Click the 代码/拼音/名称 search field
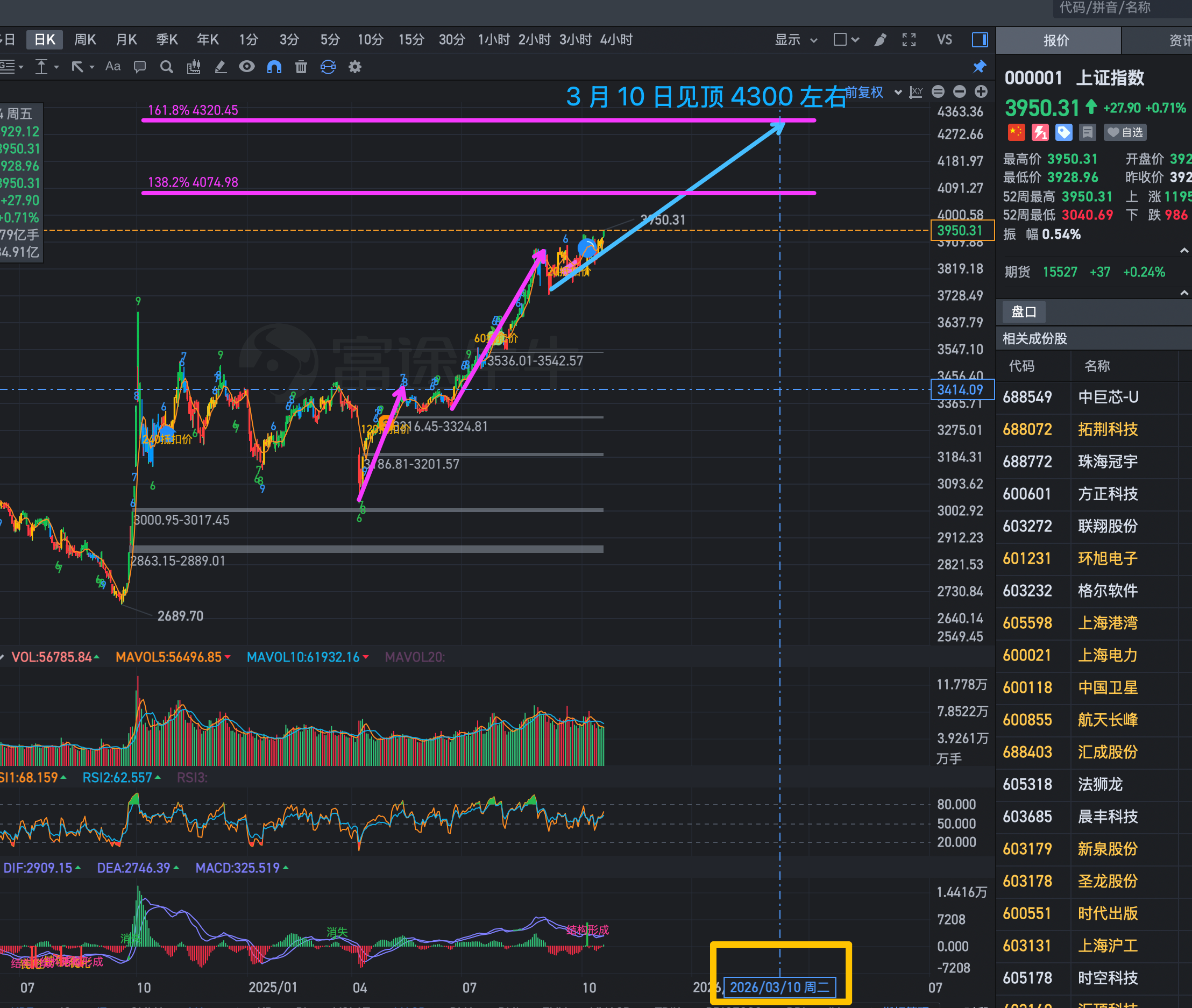This screenshot has width=1192, height=1008. [1115, 8]
